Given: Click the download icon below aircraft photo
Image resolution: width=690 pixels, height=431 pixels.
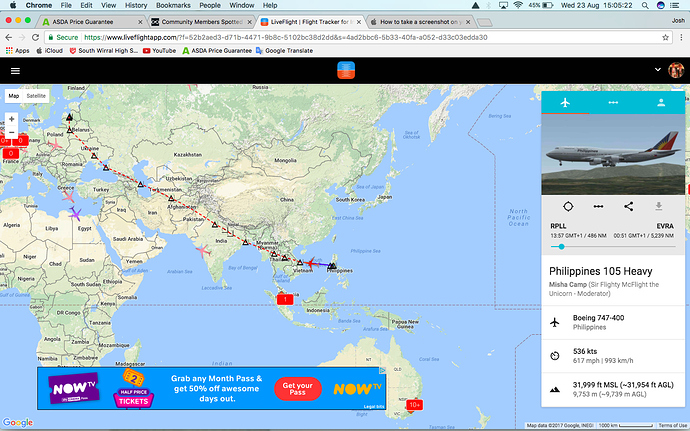Looking at the screenshot, I should [659, 206].
